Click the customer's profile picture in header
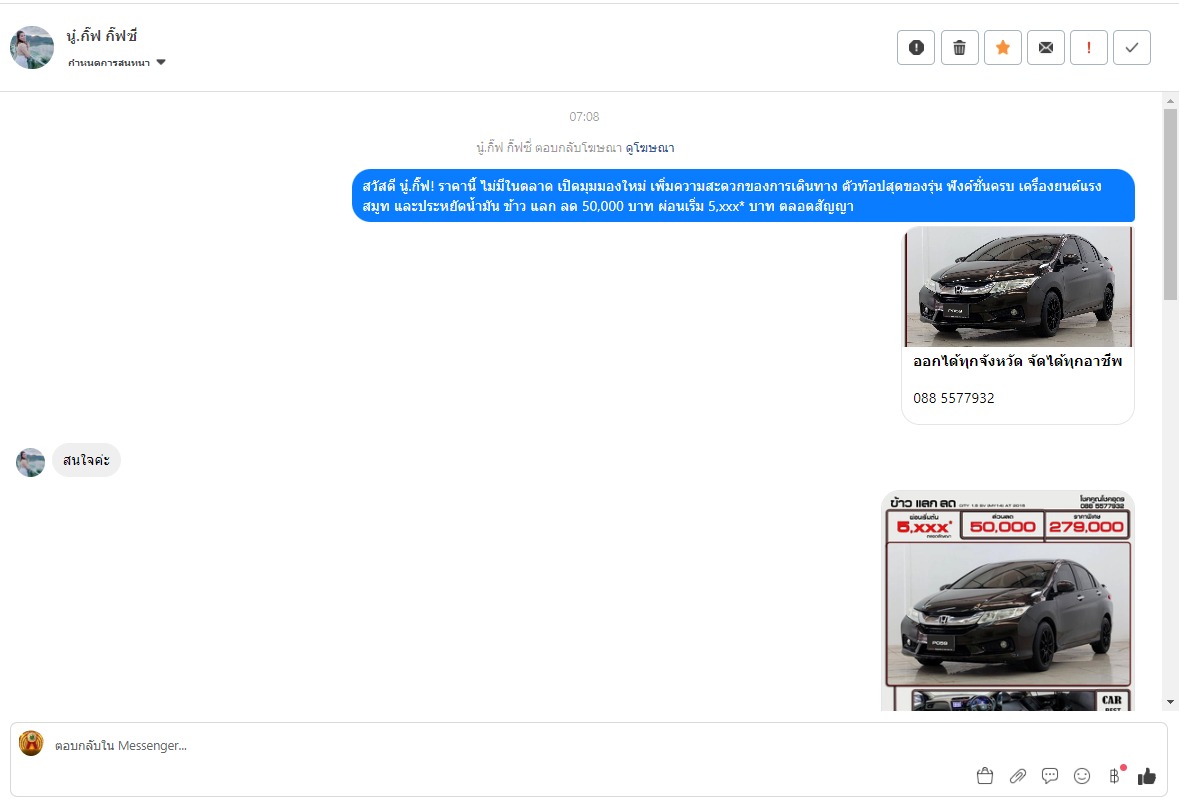 (32, 48)
